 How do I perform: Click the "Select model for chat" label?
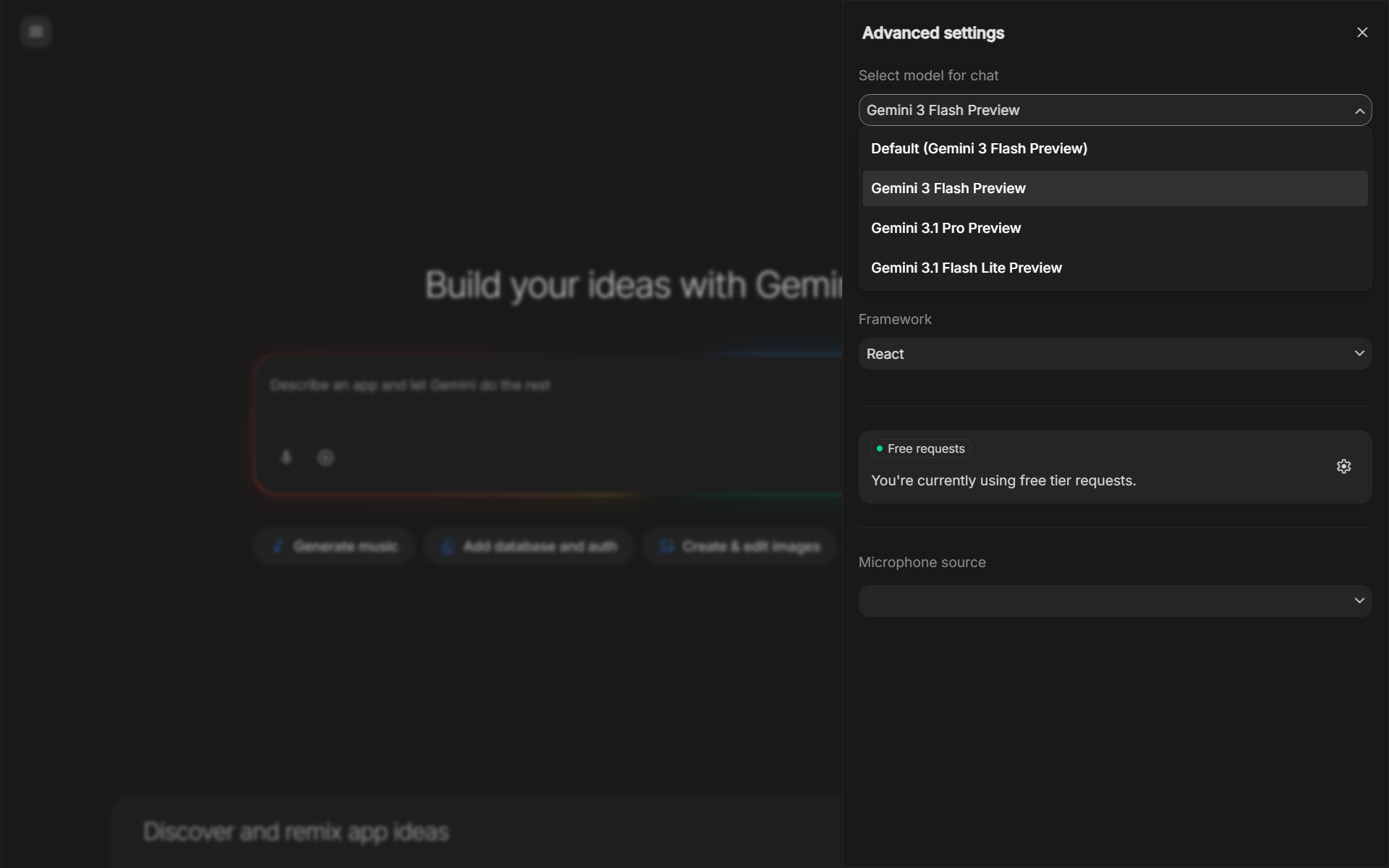click(928, 75)
